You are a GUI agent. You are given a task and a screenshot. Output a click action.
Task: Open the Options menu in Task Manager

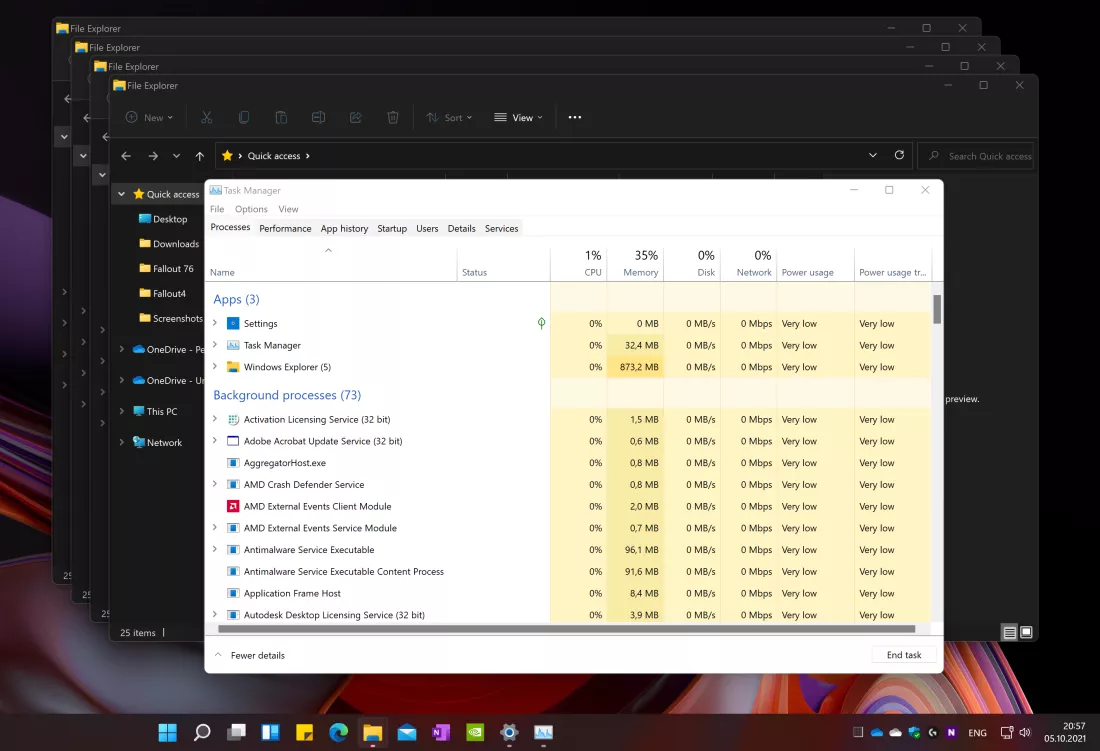(251, 209)
